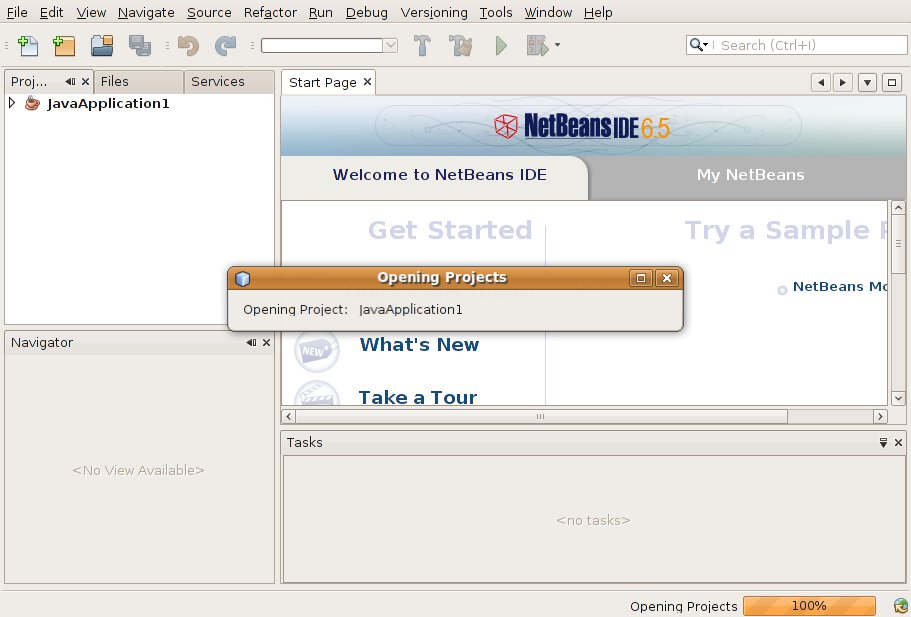Run the main project with green arrow

[501, 45]
